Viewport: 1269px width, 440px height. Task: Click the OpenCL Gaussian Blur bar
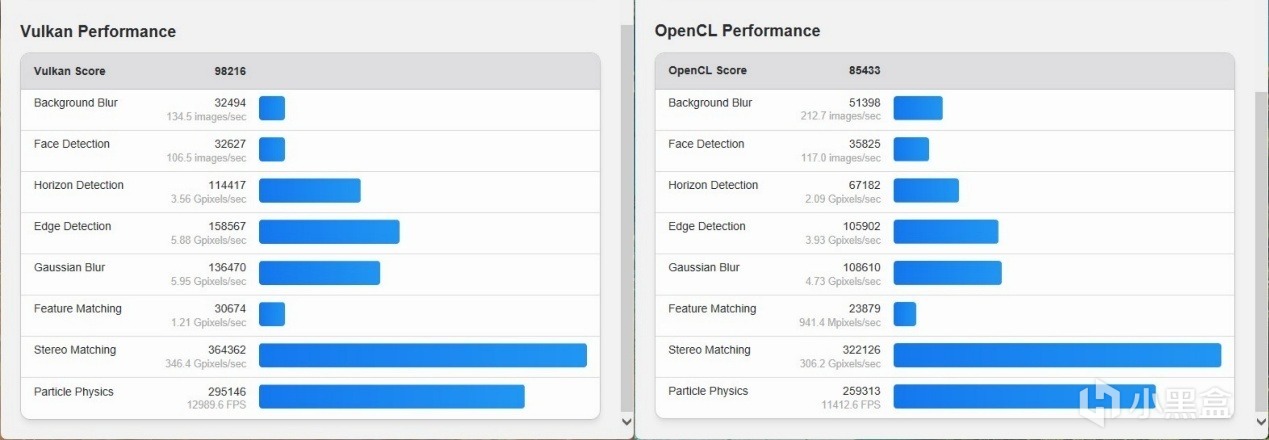pos(947,273)
